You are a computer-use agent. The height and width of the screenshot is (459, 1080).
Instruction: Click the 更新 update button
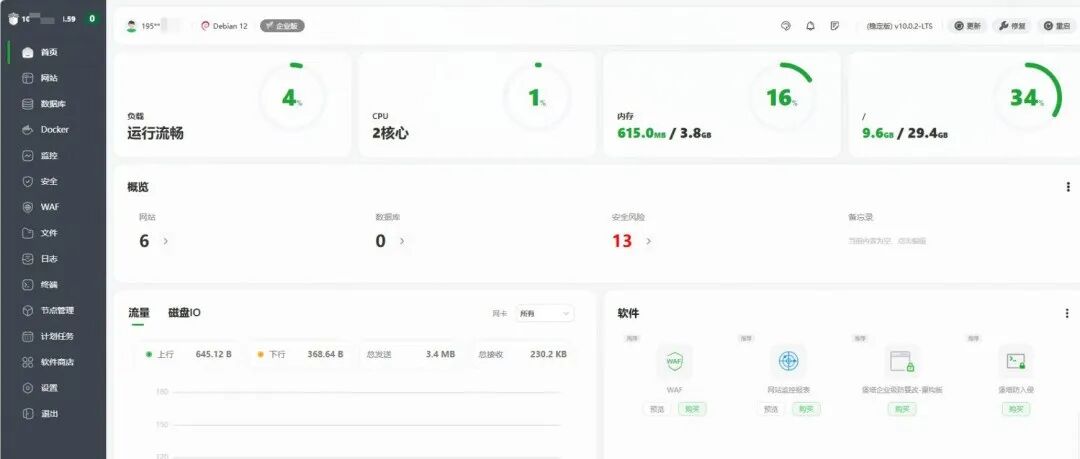click(967, 26)
